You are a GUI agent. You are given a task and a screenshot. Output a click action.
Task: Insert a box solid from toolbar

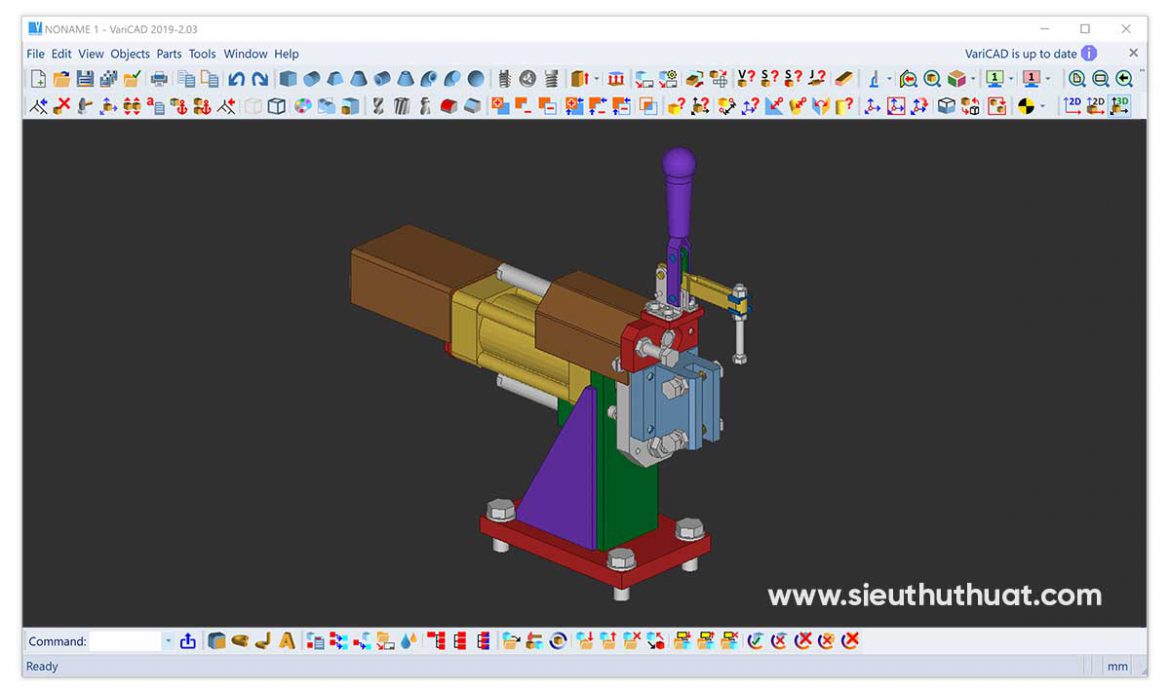point(288,78)
